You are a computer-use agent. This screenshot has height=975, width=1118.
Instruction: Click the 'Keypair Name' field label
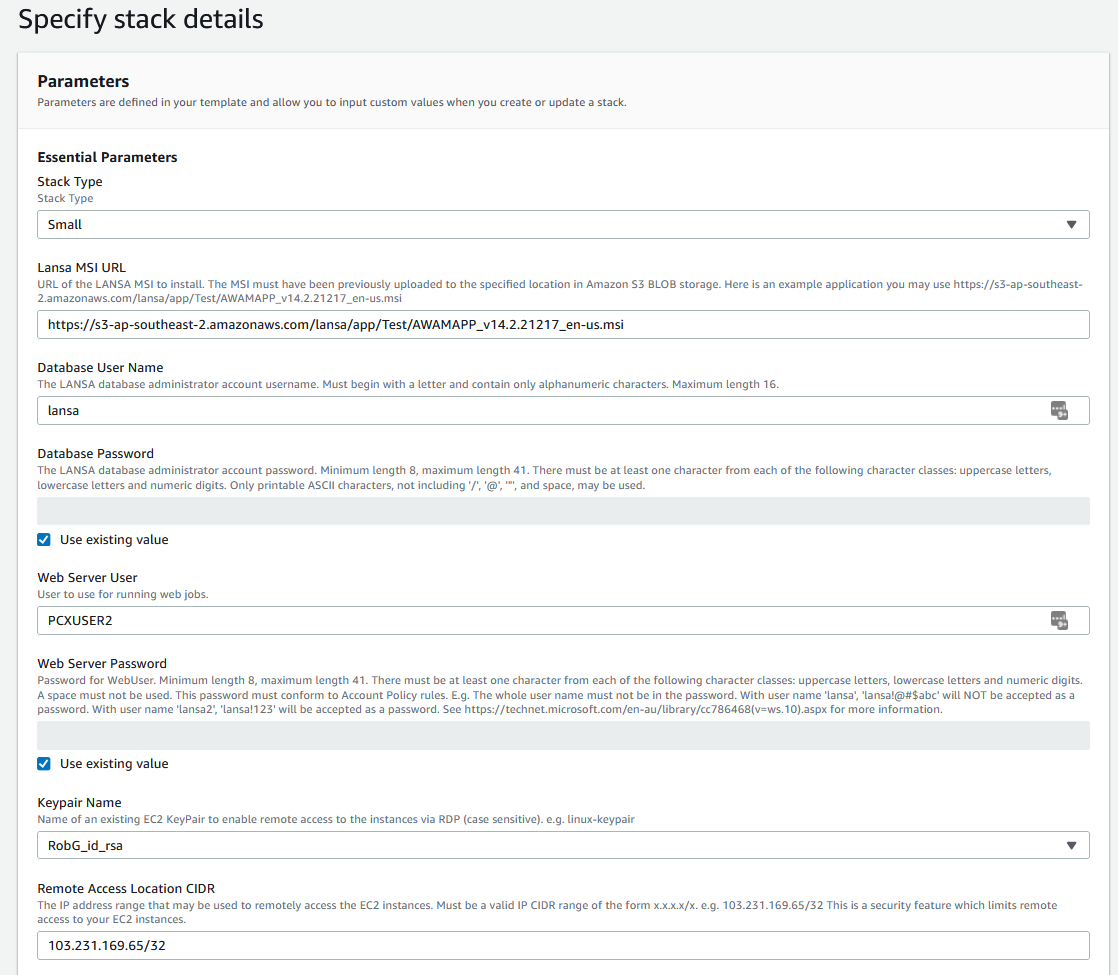coord(79,802)
